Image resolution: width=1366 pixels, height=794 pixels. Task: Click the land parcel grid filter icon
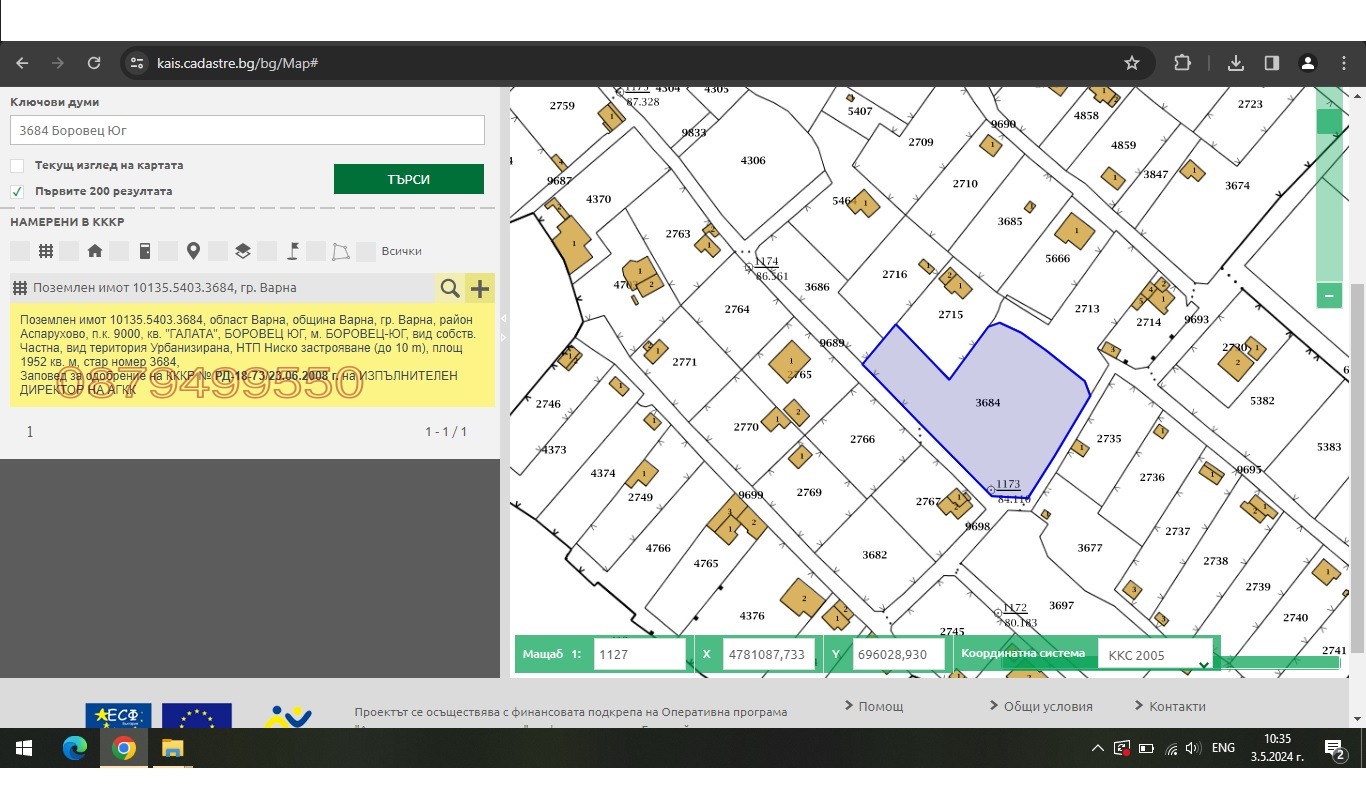coord(45,251)
